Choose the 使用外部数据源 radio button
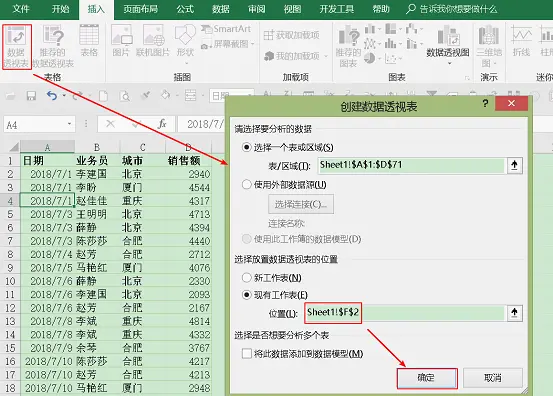This screenshot has width=553, height=396. click(247, 184)
